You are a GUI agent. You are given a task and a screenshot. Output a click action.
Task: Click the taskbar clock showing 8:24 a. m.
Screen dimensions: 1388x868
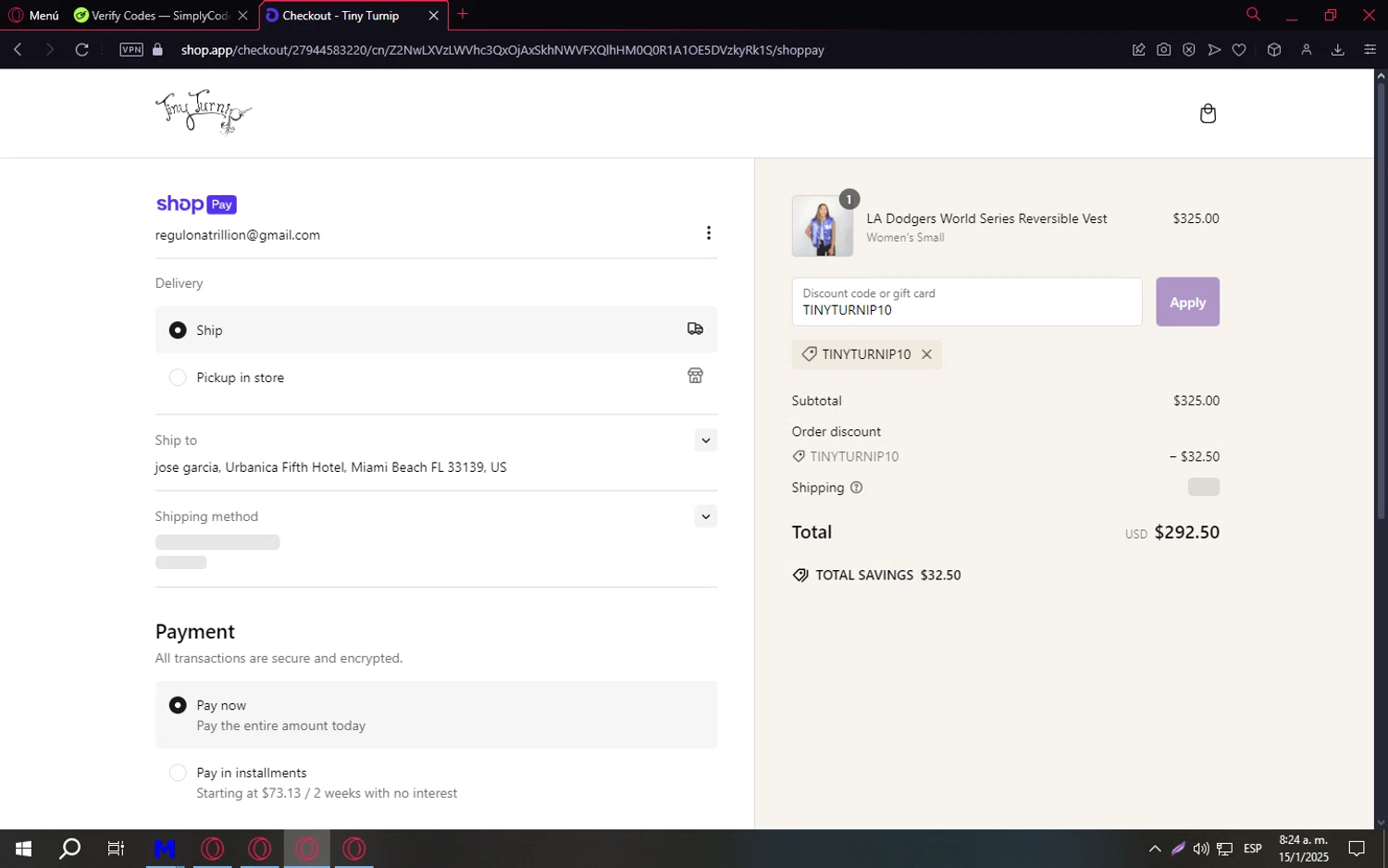click(x=1303, y=849)
